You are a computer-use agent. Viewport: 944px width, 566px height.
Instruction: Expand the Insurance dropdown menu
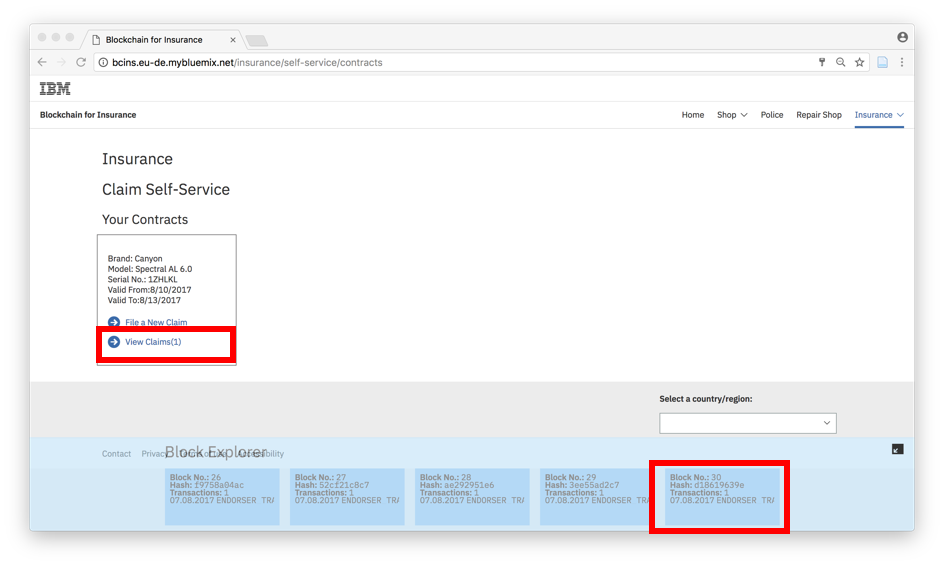(879, 115)
